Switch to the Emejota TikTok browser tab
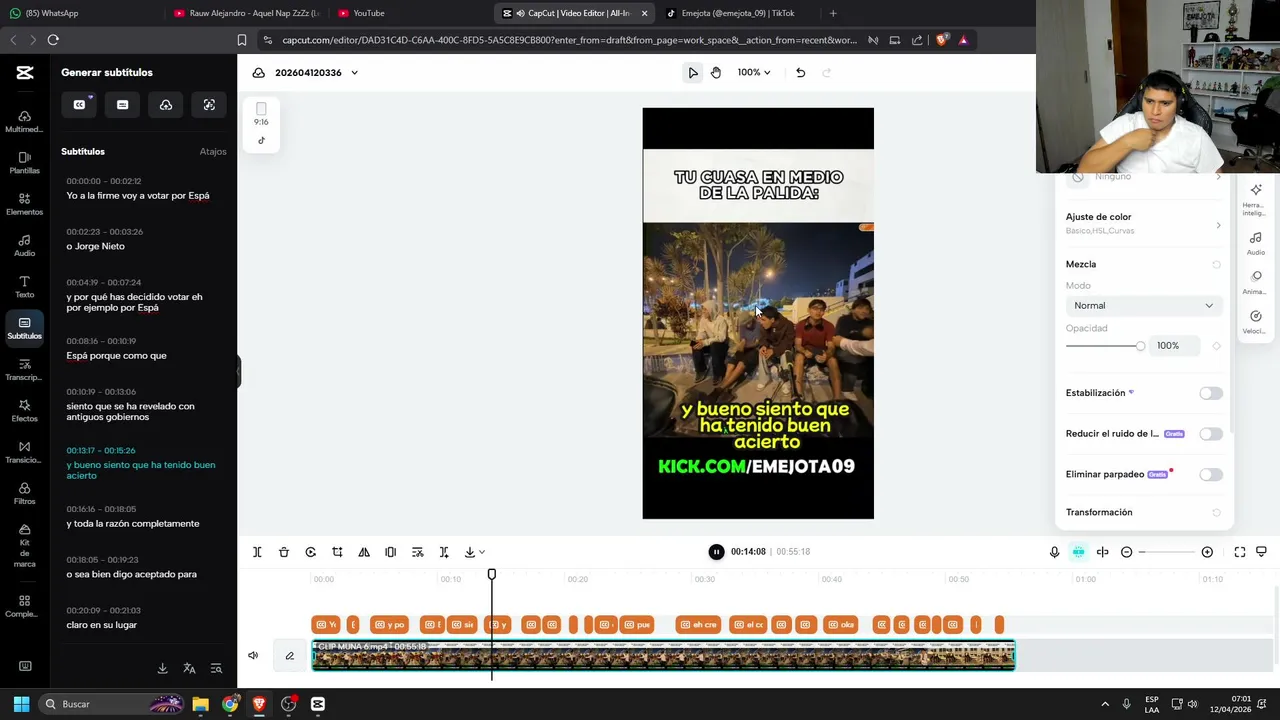Image resolution: width=1280 pixels, height=720 pixels. 738,13
